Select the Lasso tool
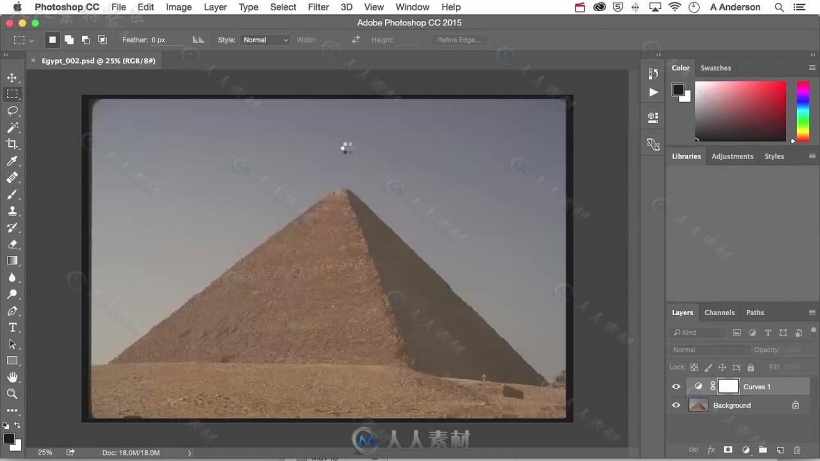Viewport: 820px width, 461px height. tap(12, 111)
